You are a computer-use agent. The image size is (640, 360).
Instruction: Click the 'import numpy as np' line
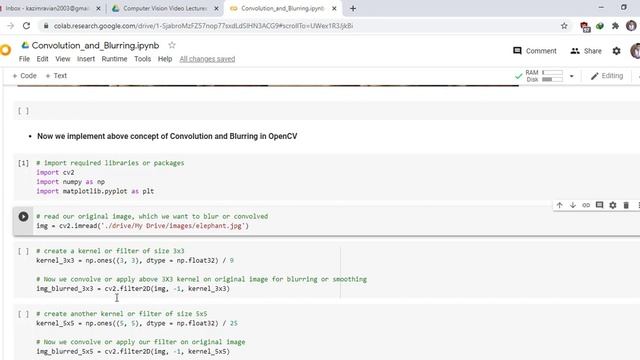point(71,182)
